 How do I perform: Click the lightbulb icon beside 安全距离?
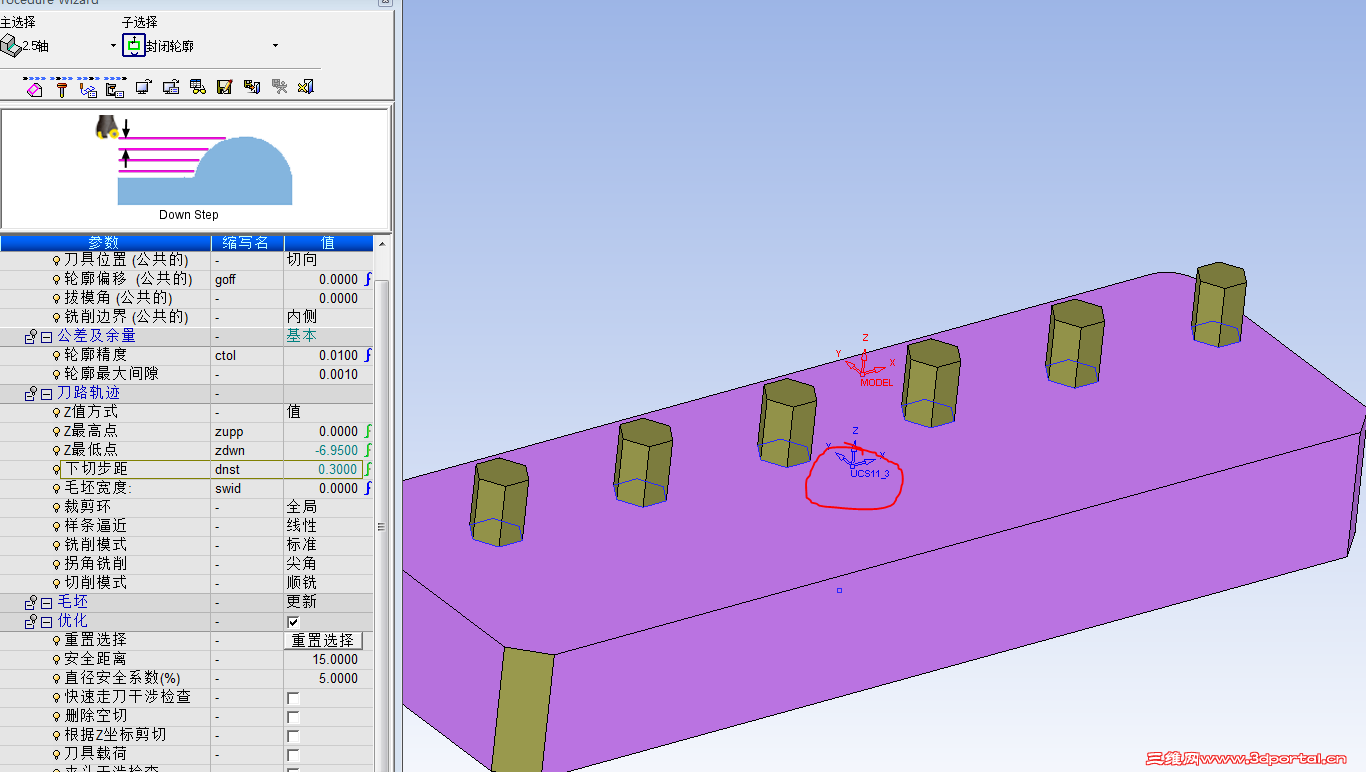57,659
